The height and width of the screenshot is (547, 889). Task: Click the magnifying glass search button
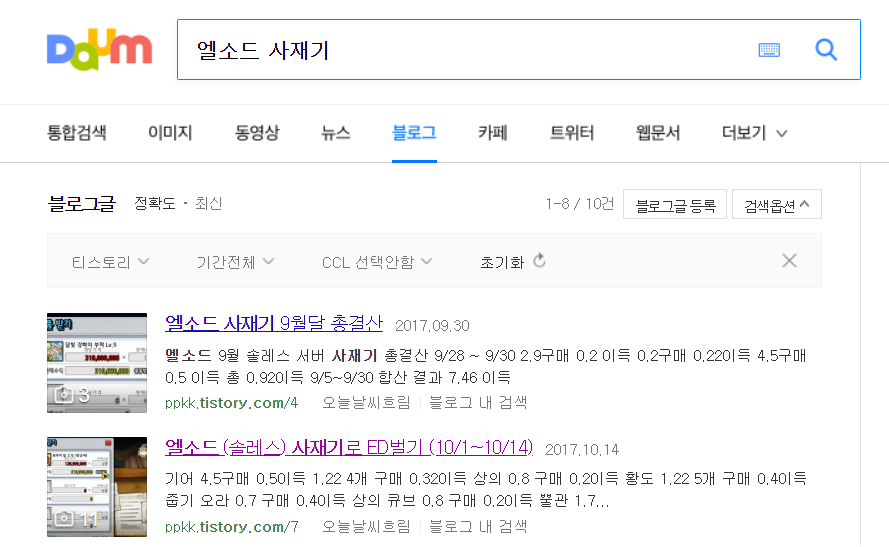pyautogui.click(x=826, y=50)
